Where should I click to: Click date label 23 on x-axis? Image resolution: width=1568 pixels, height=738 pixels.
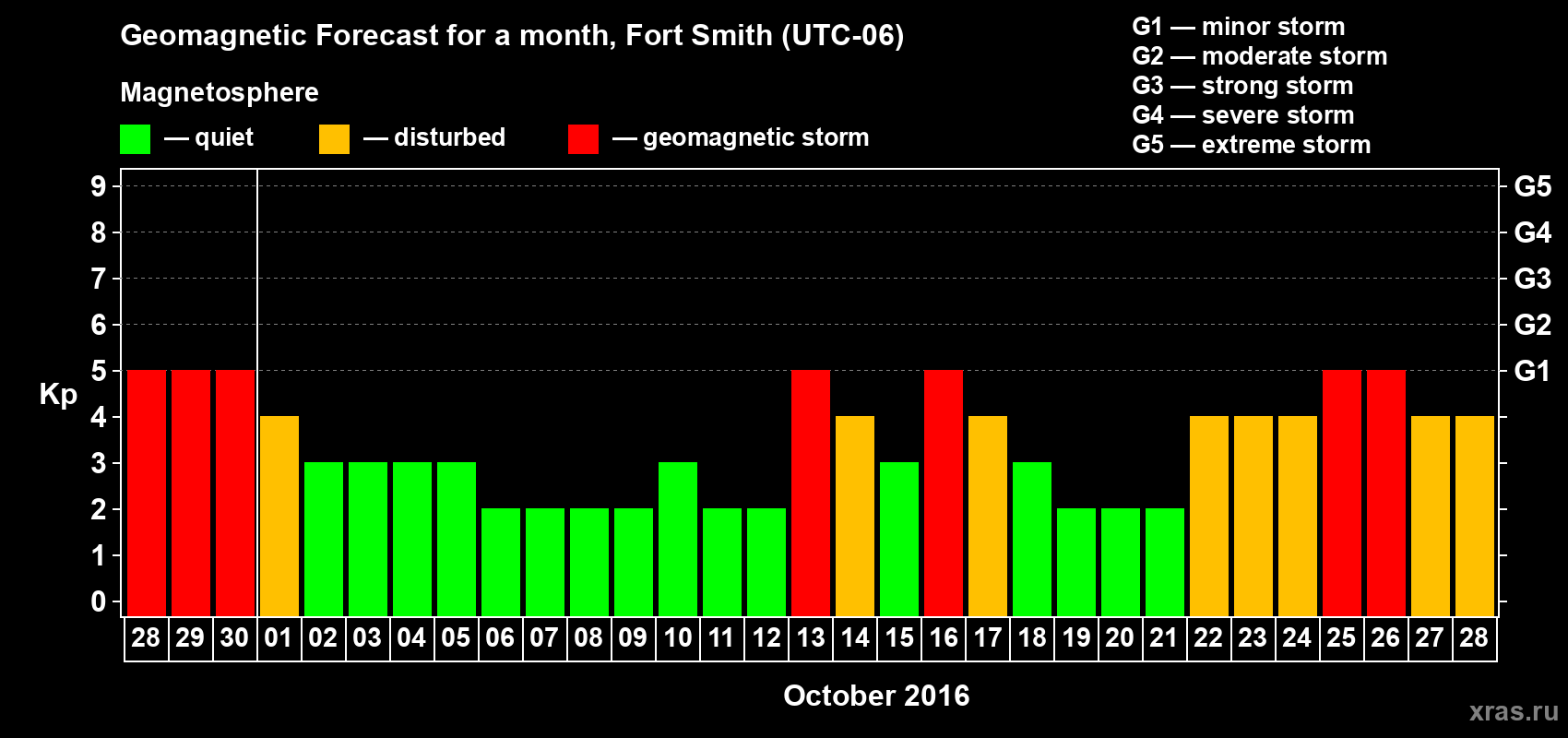[1253, 637]
